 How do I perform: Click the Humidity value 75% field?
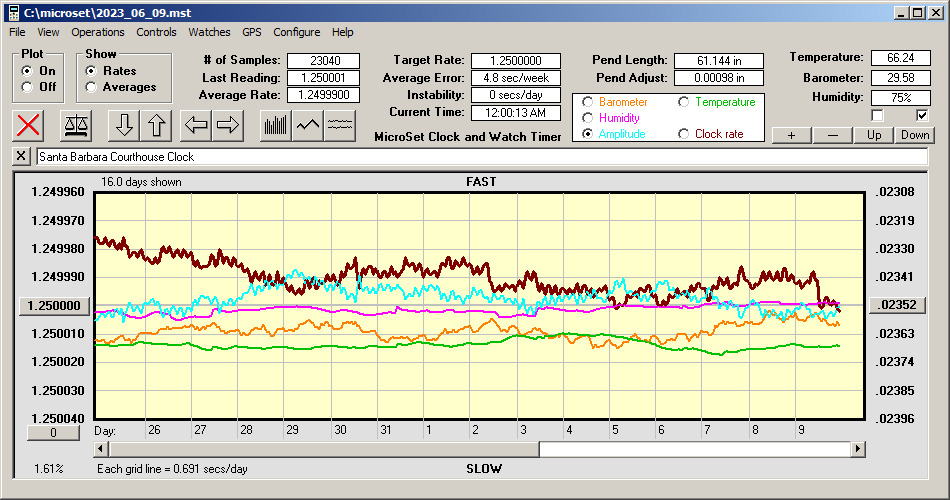(x=900, y=98)
